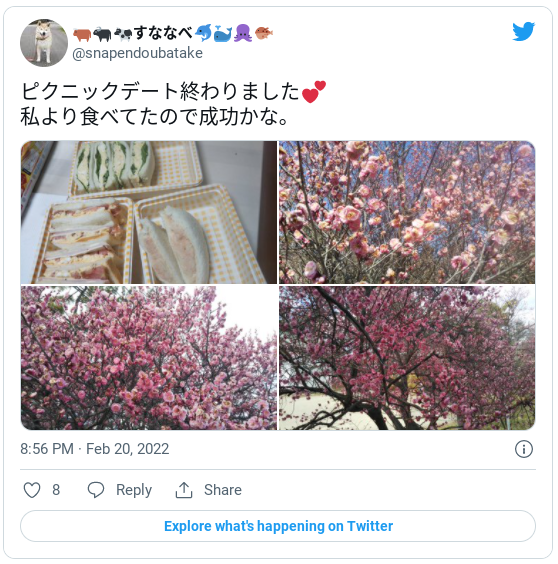This screenshot has width=558, height=564.
Task: Click the Reply text label
Action: click(x=134, y=490)
